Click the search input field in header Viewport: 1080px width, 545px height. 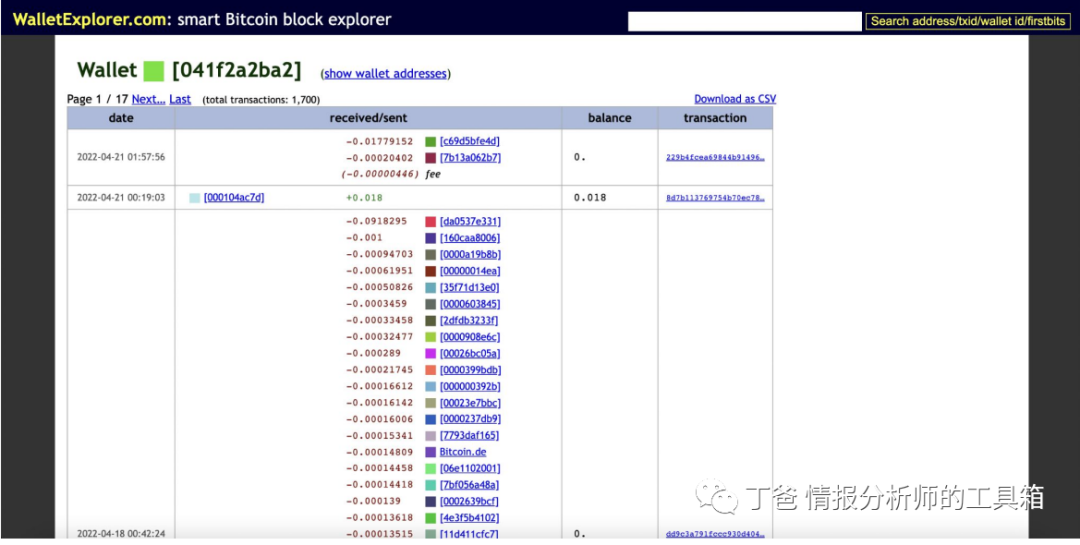(x=744, y=21)
